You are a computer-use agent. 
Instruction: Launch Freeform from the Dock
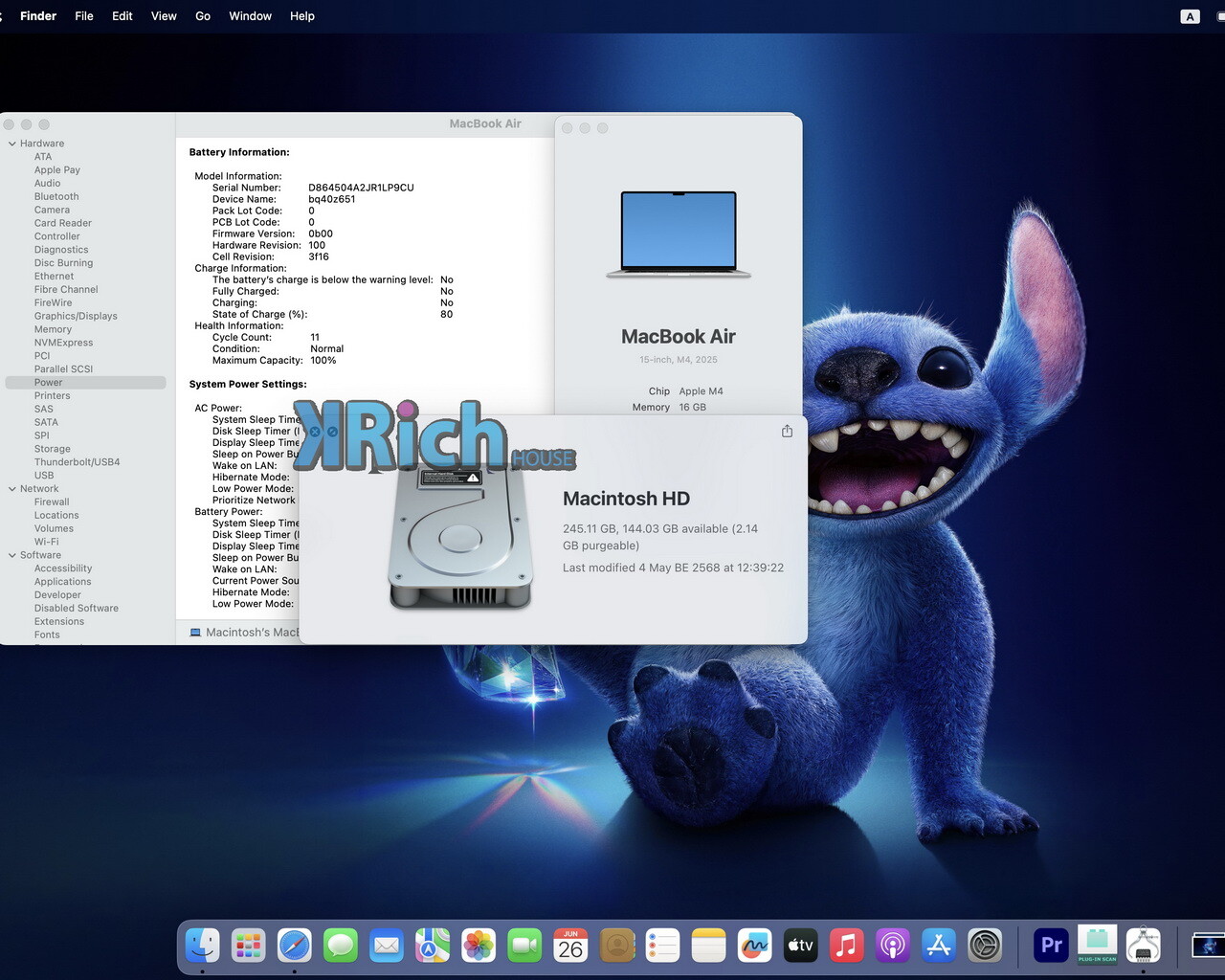pos(754,946)
